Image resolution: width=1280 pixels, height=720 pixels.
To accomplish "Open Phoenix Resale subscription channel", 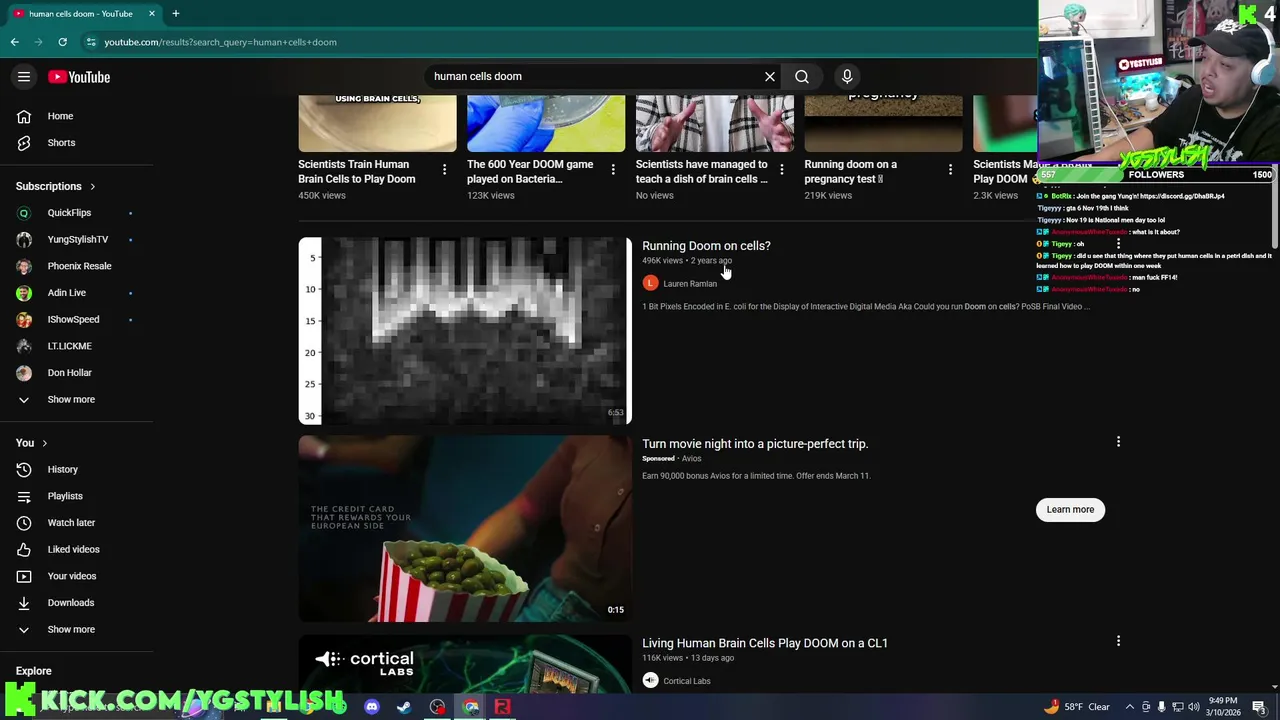I will (x=77, y=266).
